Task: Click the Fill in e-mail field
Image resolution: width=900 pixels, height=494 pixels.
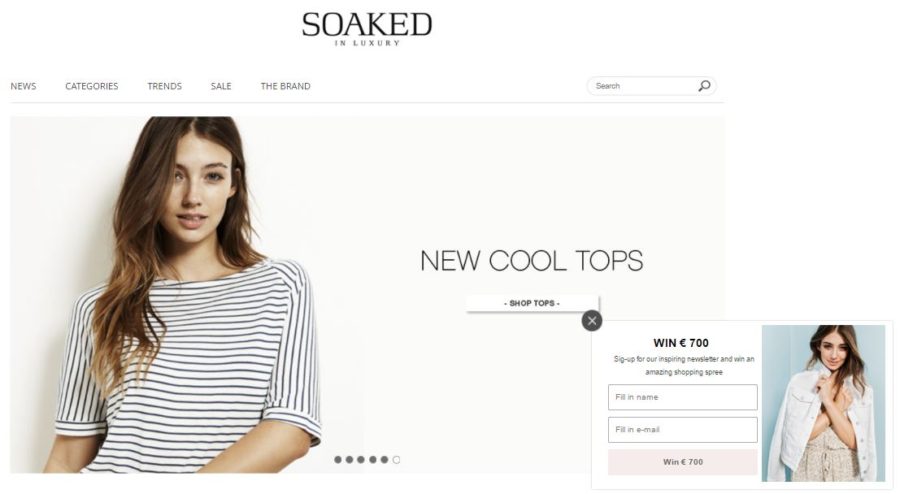Action: 682,430
